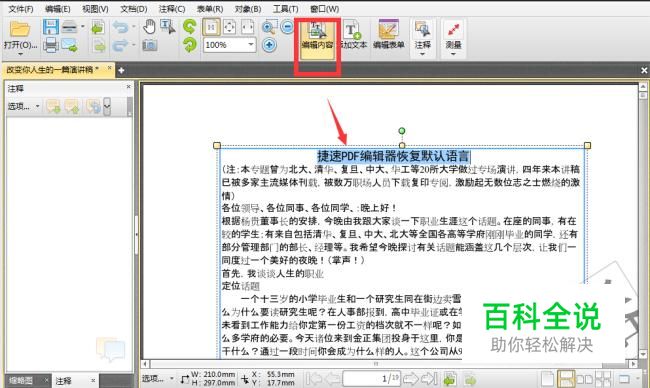The width and height of the screenshot is (650, 388).
Task: Open the 表单(R) menu
Action: (210, 9)
